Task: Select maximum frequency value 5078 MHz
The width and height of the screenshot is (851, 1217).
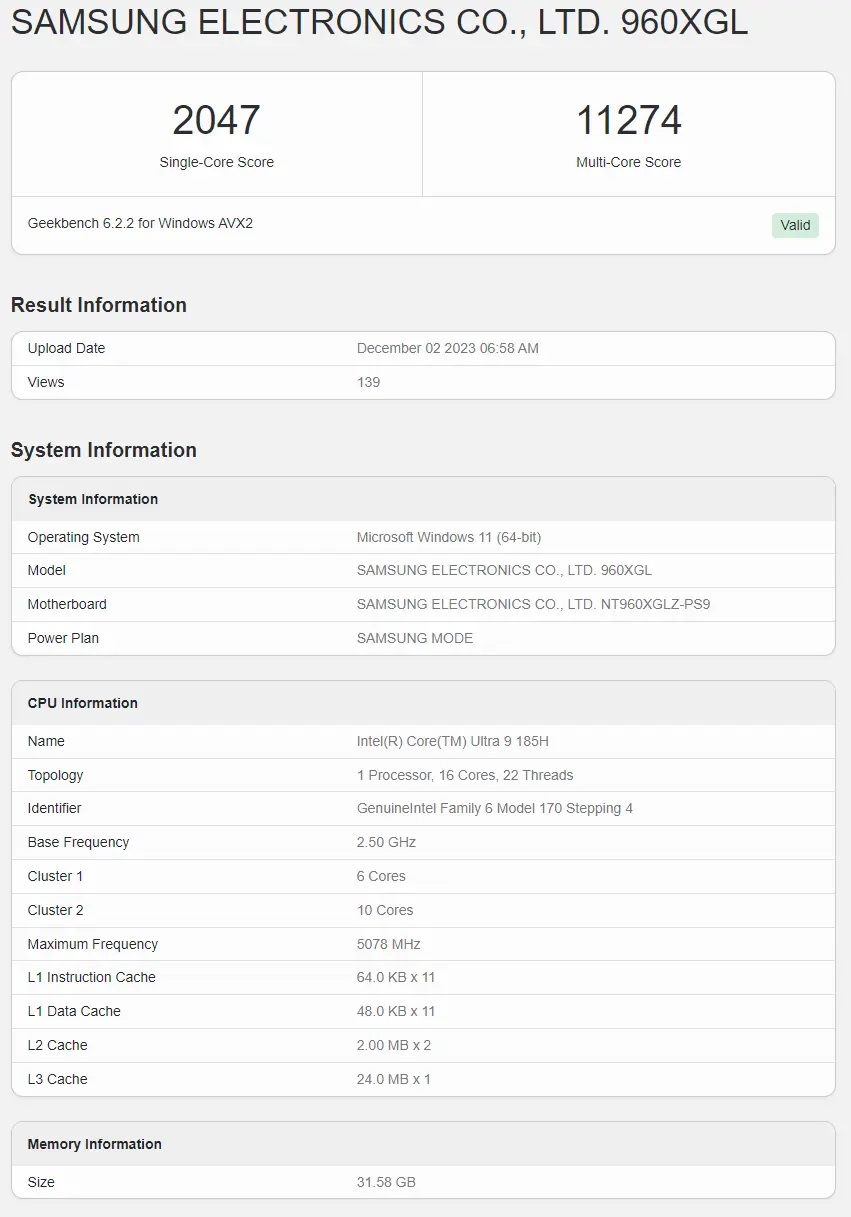Action: pos(389,944)
